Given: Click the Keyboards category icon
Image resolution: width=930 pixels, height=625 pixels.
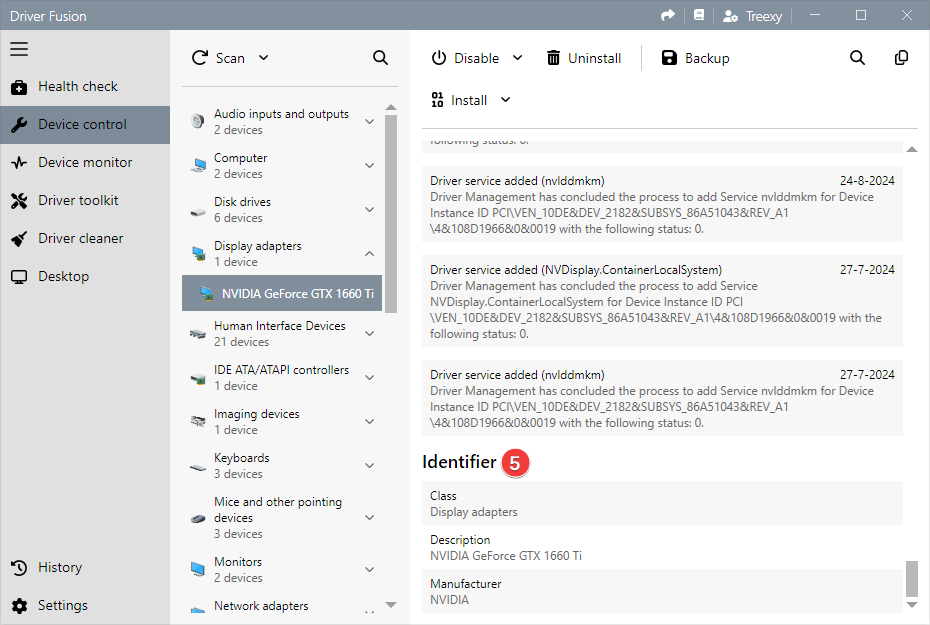Looking at the screenshot, I should pyautogui.click(x=198, y=467).
